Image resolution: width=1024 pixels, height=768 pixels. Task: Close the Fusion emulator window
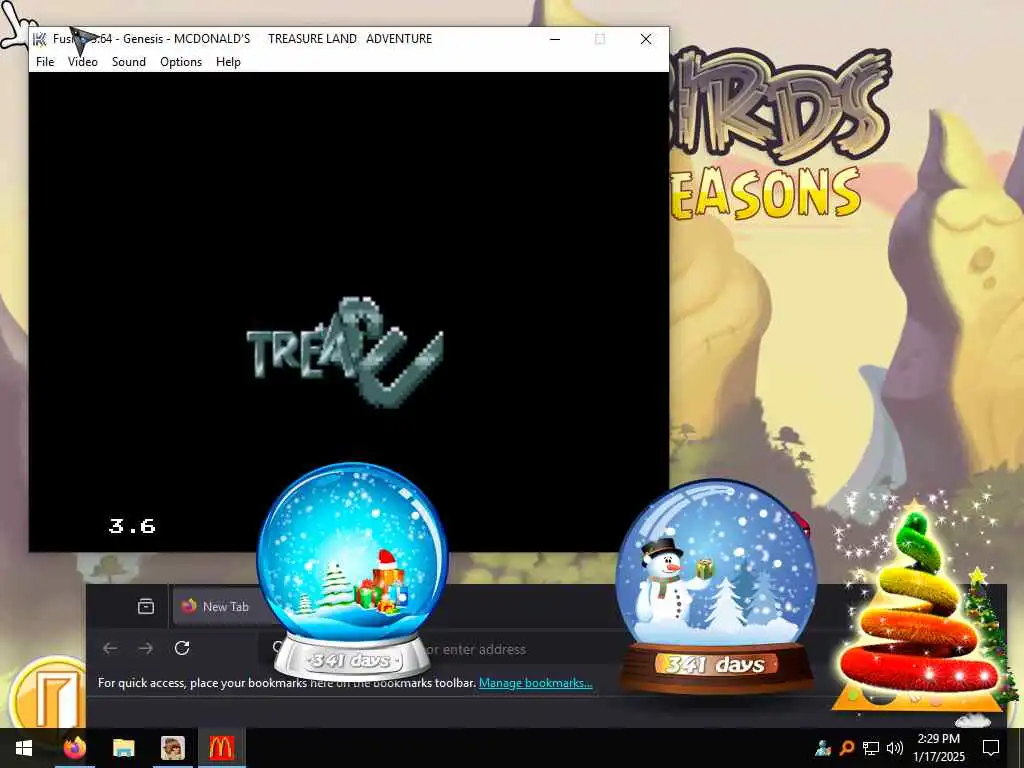(646, 39)
